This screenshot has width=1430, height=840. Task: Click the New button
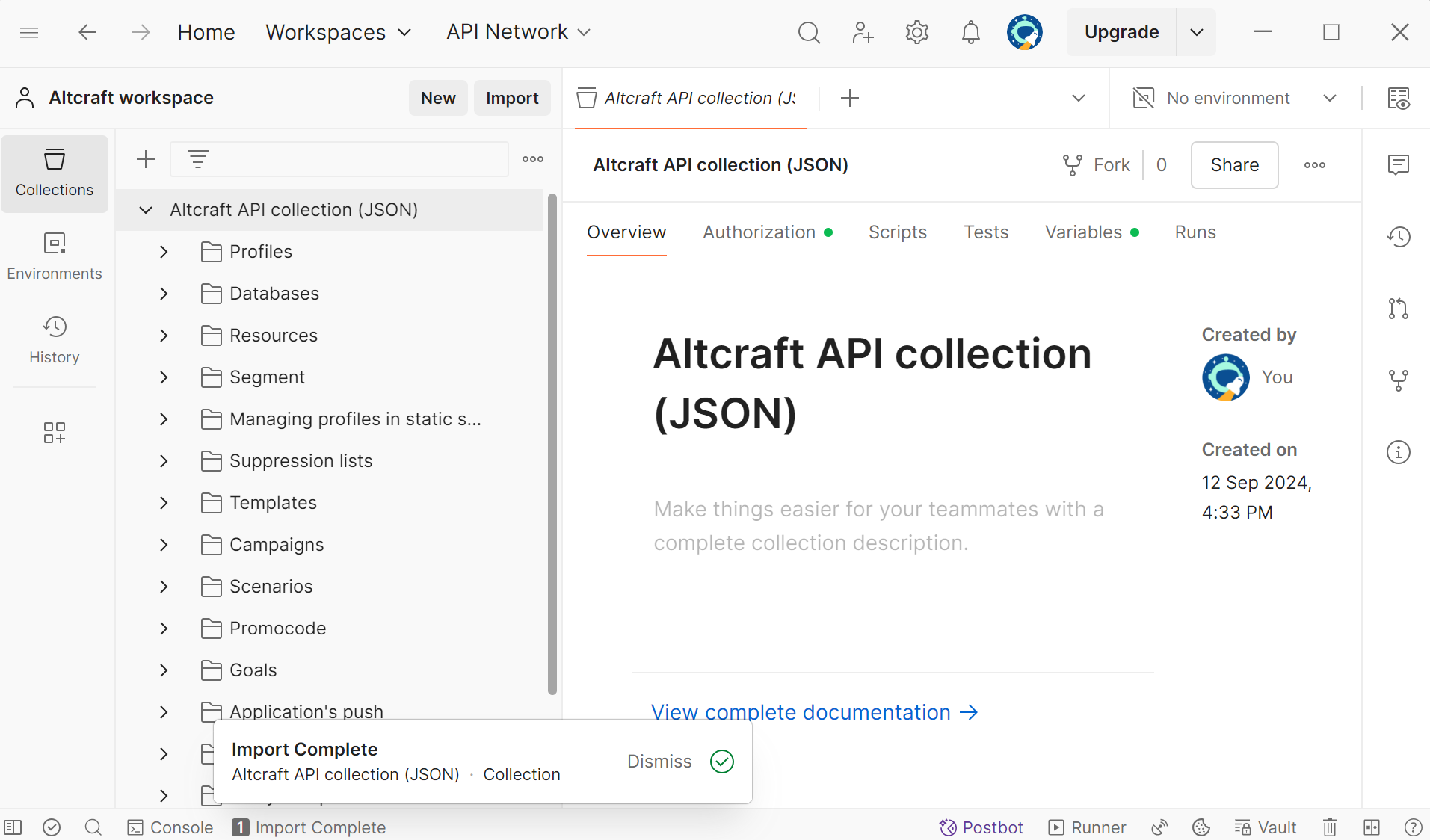[438, 98]
